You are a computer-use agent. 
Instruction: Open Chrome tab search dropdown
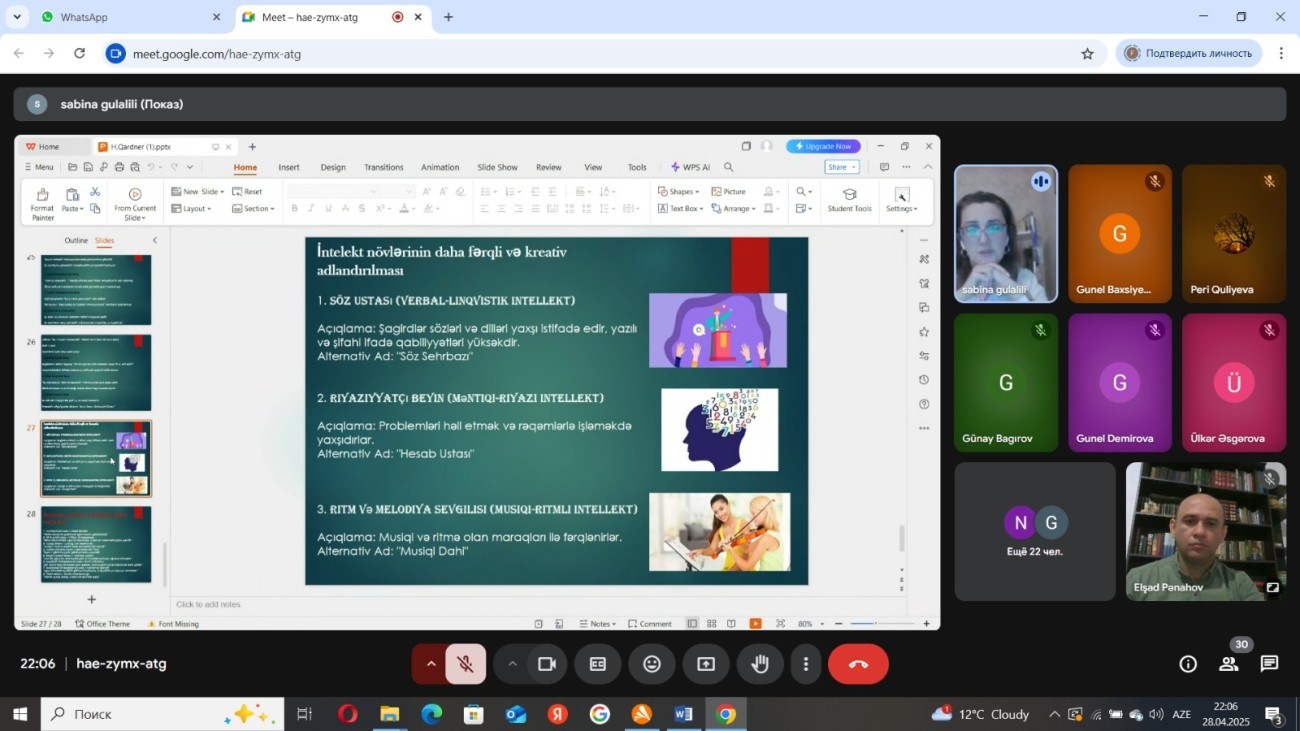(x=17, y=17)
